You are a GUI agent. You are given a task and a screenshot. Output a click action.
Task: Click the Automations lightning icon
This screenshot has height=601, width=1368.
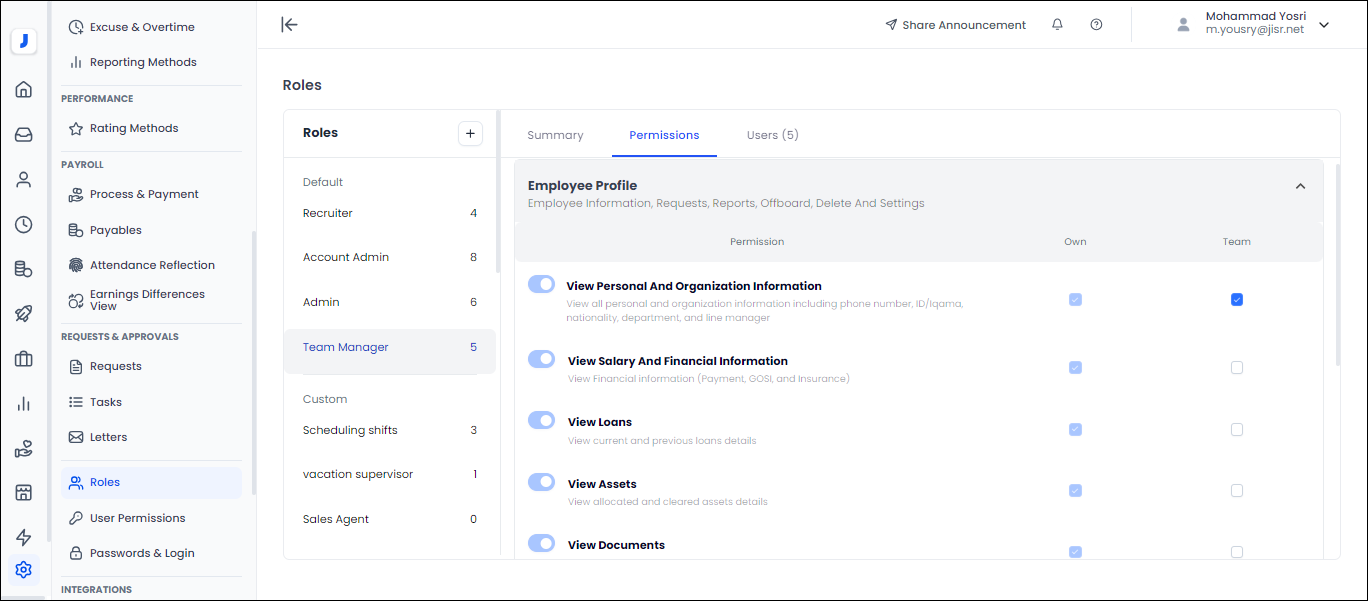pyautogui.click(x=24, y=537)
